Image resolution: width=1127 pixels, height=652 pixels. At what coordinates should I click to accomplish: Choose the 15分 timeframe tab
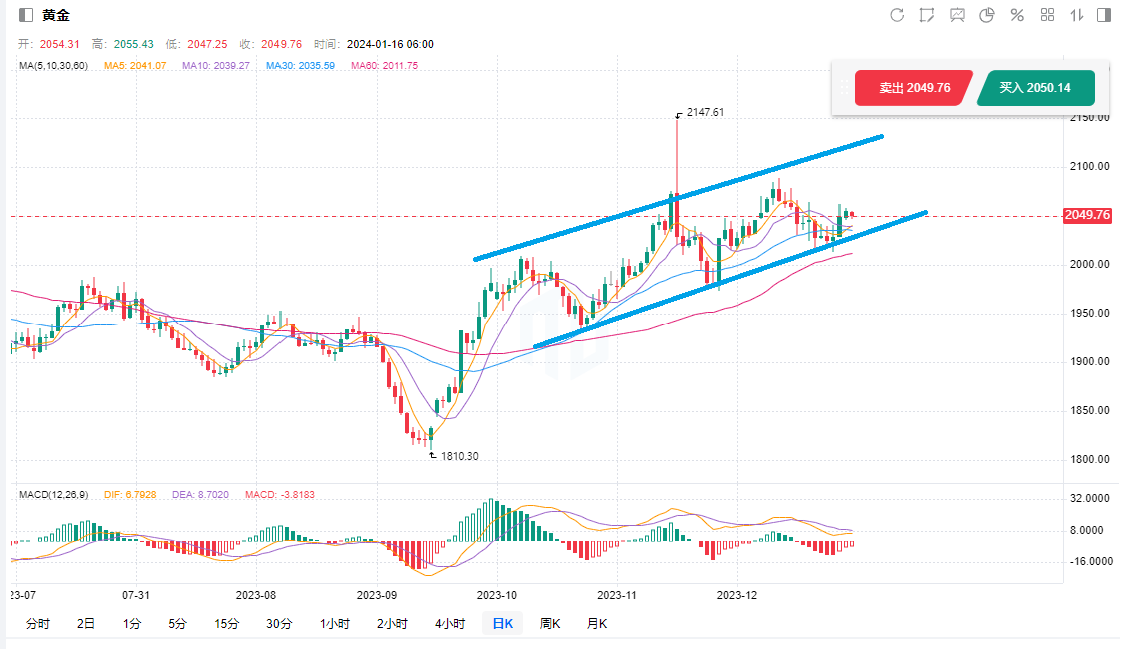click(226, 624)
